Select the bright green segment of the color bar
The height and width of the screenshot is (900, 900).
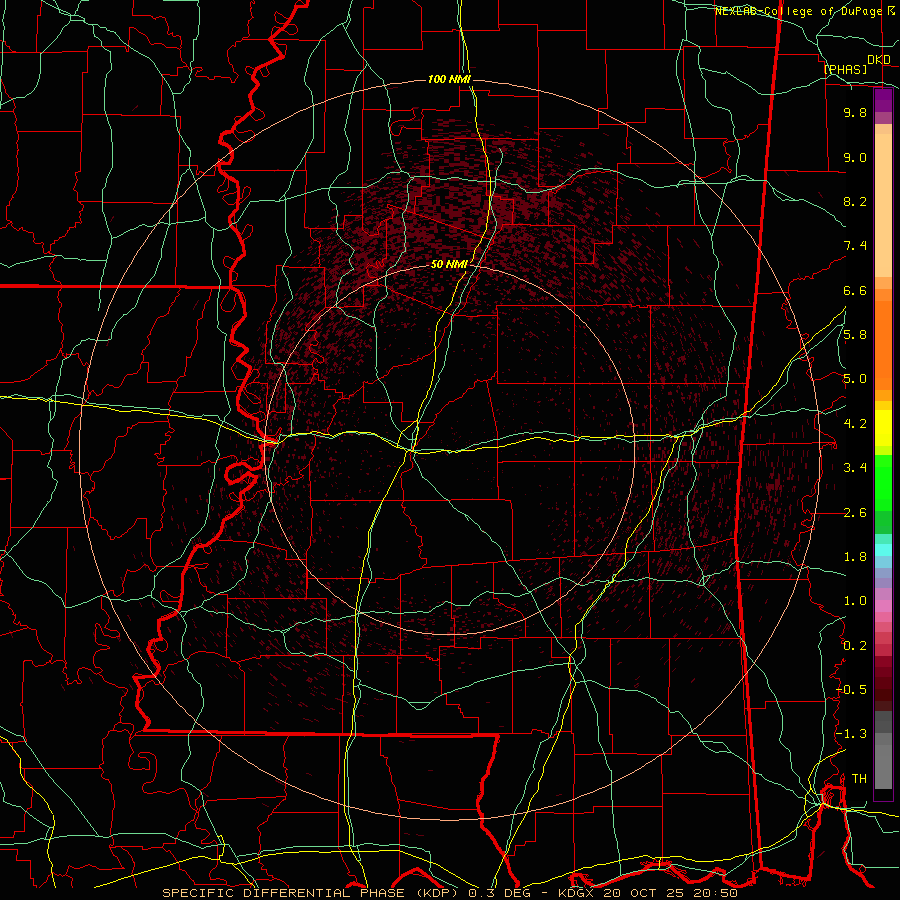(x=883, y=483)
